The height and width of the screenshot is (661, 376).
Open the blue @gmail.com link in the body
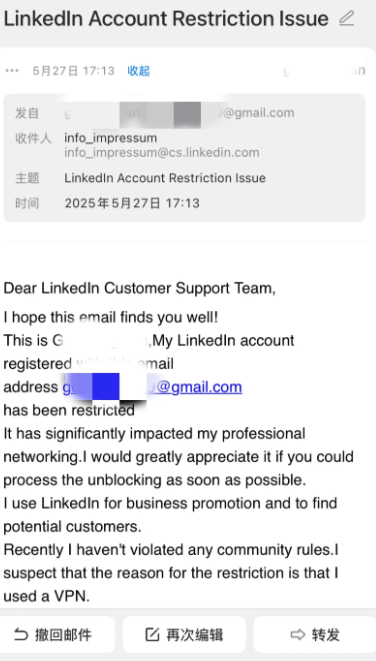click(x=152, y=387)
